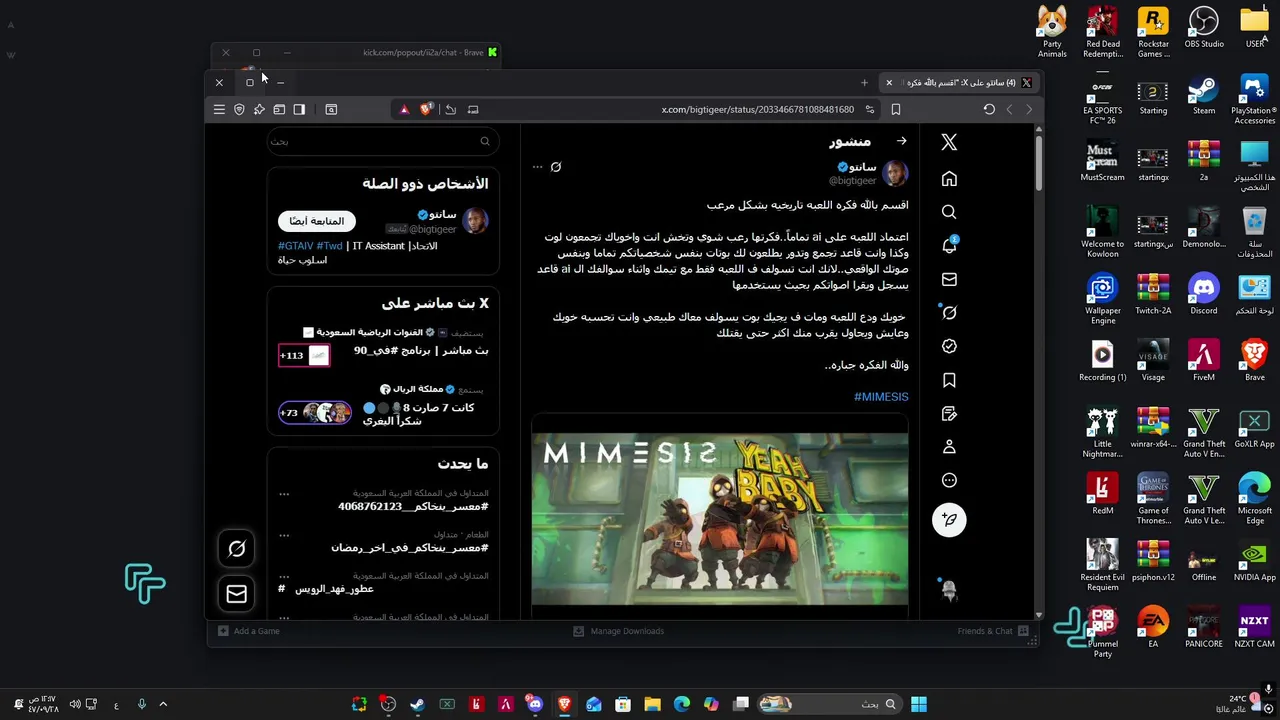
Task: Reload page with Brave refresh icon
Action: (x=989, y=109)
